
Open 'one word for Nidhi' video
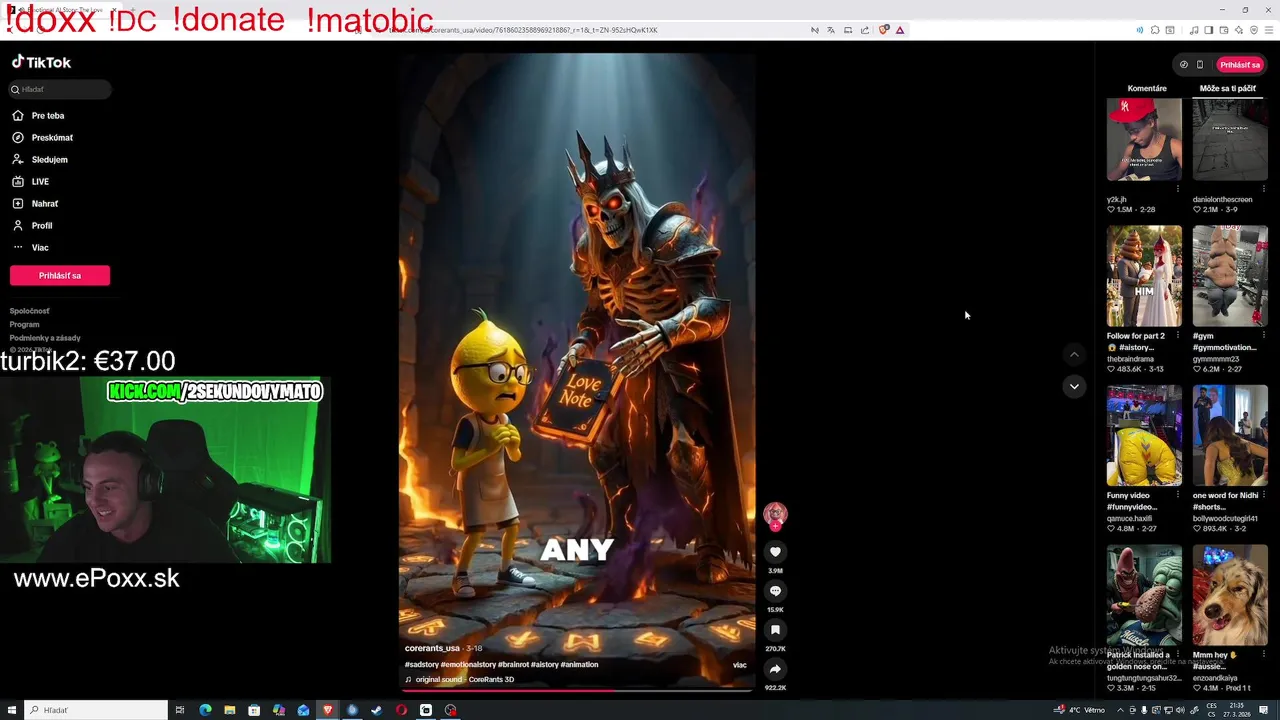pyautogui.click(x=1230, y=436)
